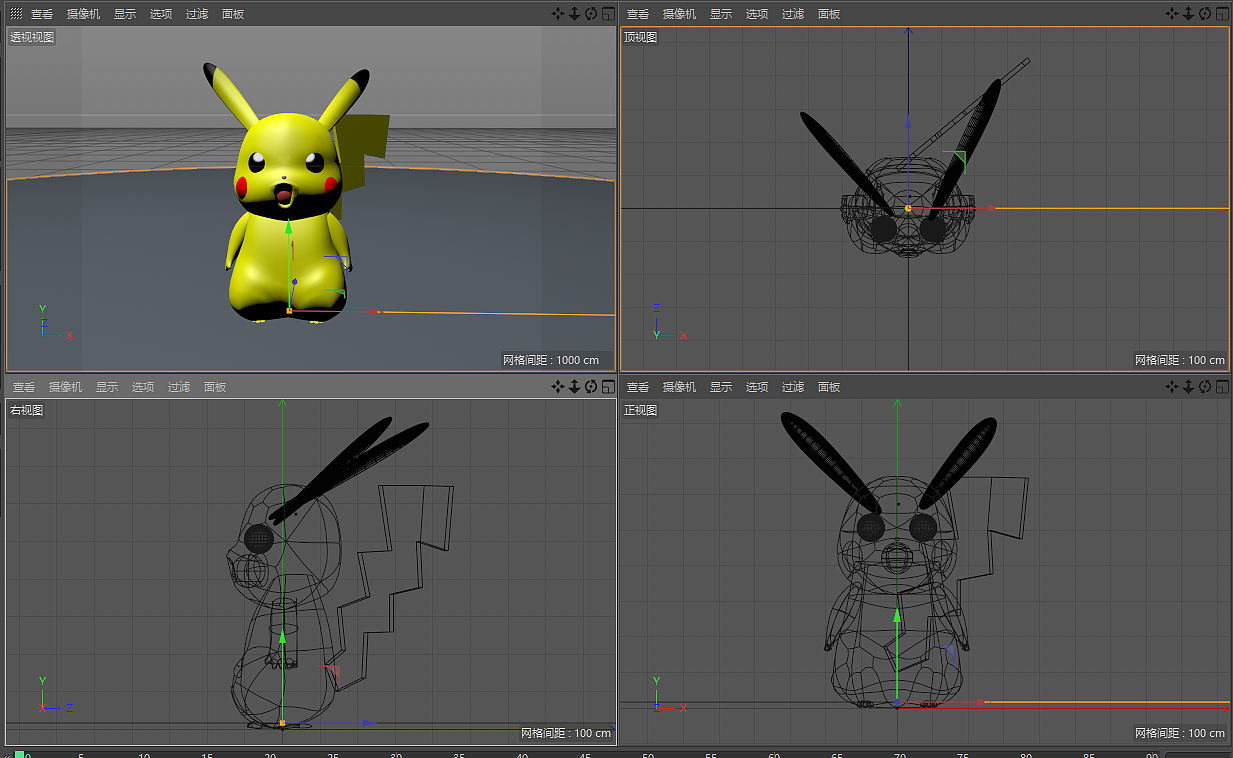Toggle front viewport to fullscreen
Screen dimensions: 1233x758
pyautogui.click(x=1221, y=387)
